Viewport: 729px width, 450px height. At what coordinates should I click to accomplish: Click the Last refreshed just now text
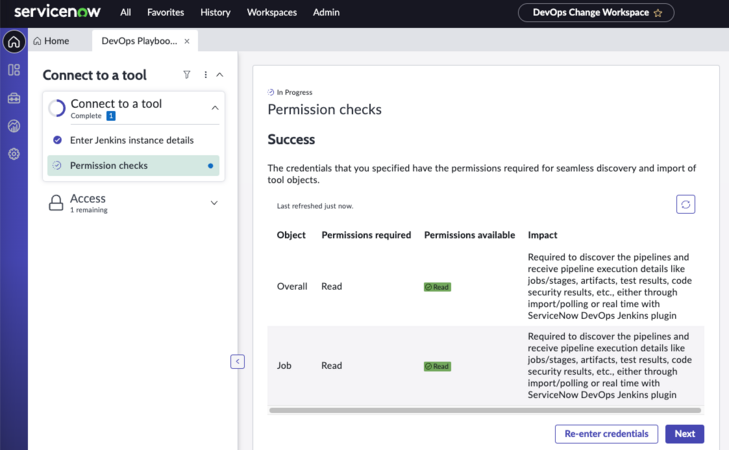(x=315, y=206)
